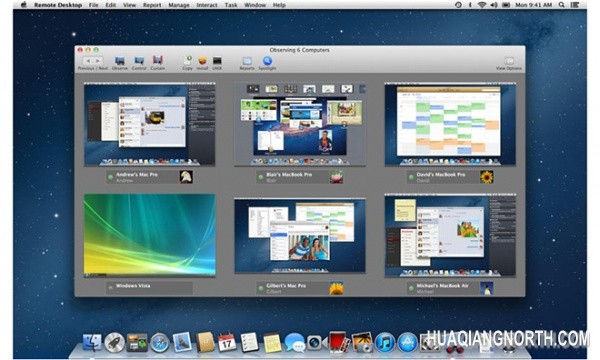The image size is (600, 360).
Task: Open the Report menu
Action: coord(152,5)
